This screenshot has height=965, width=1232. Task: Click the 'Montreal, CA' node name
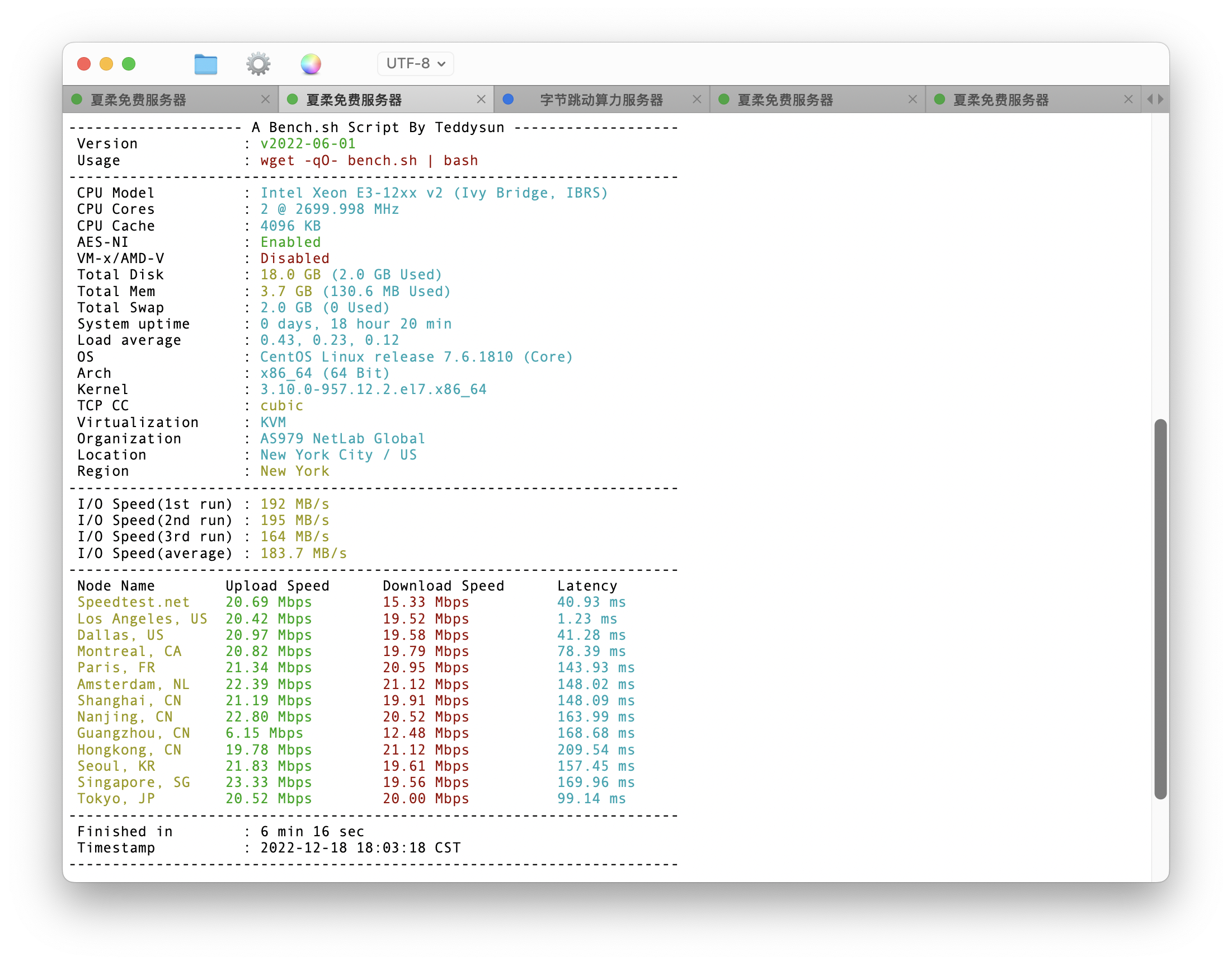(x=129, y=652)
